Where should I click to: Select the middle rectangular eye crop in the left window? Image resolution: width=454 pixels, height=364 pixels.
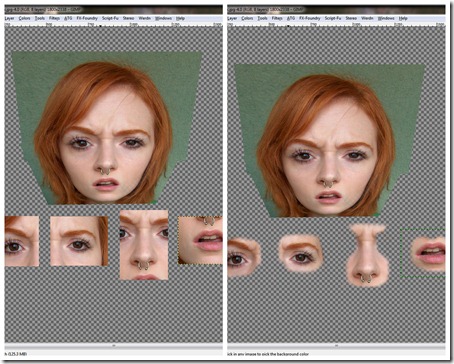click(x=79, y=241)
